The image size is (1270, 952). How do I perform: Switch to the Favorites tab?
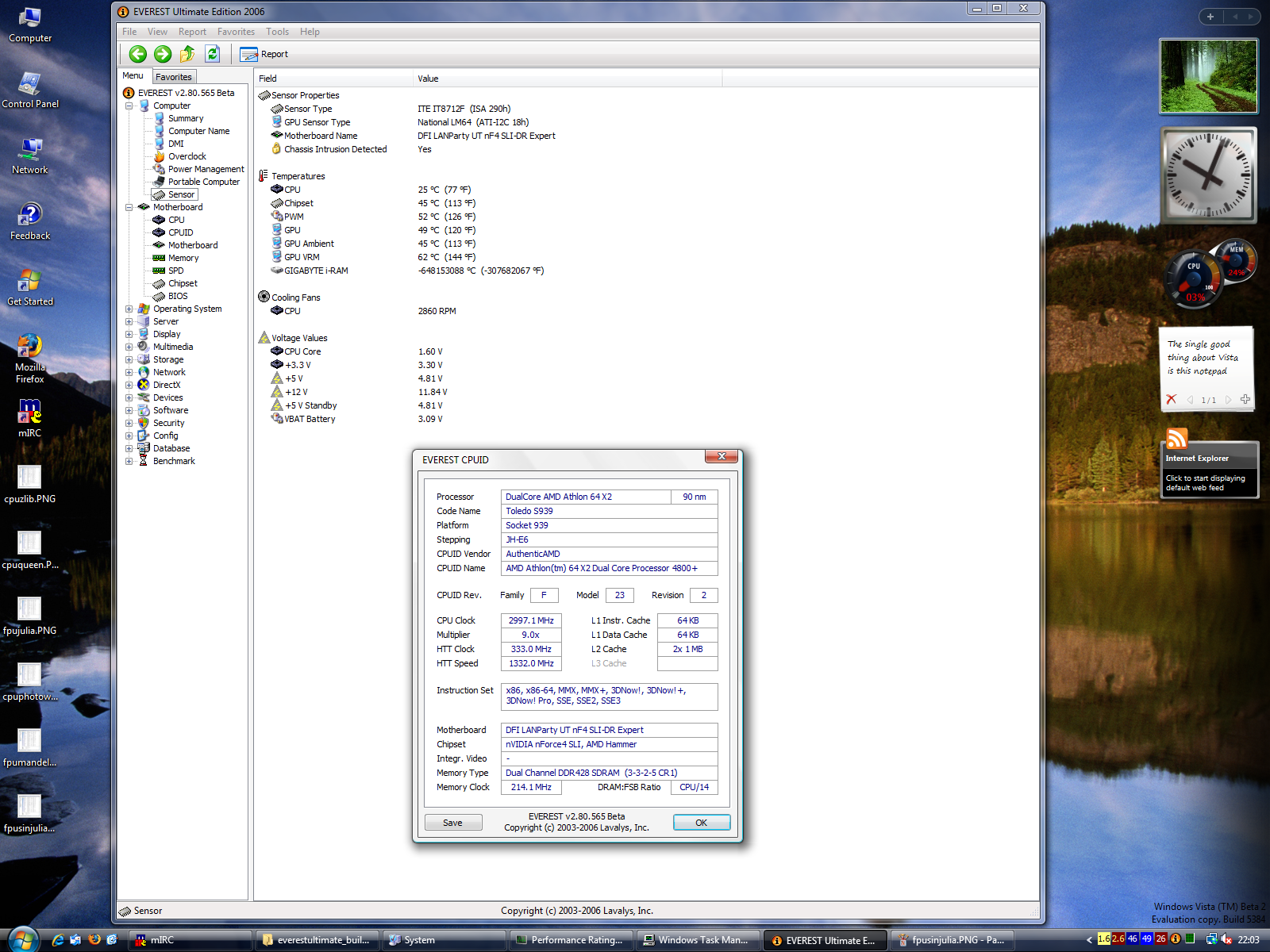pos(174,77)
